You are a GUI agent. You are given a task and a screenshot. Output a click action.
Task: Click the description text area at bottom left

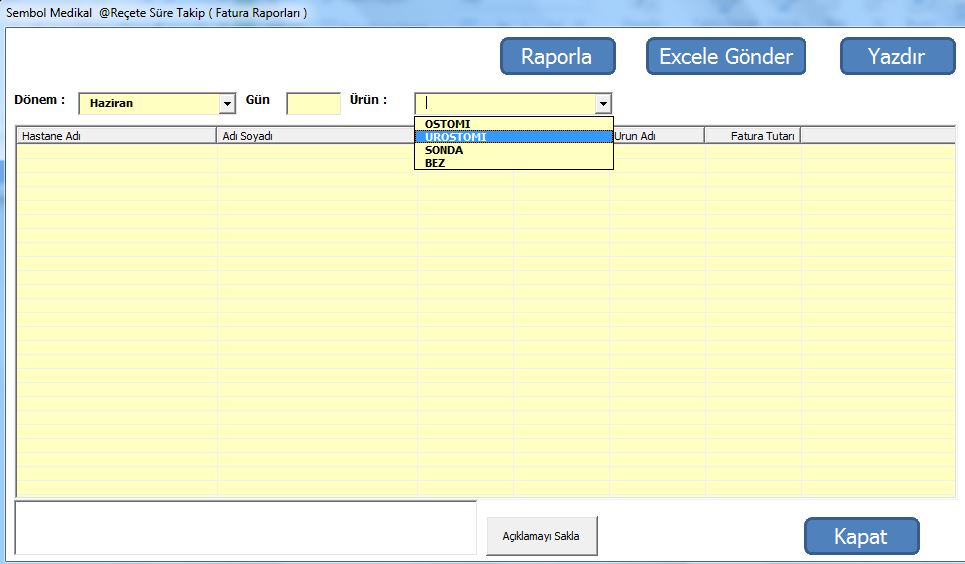[245, 527]
